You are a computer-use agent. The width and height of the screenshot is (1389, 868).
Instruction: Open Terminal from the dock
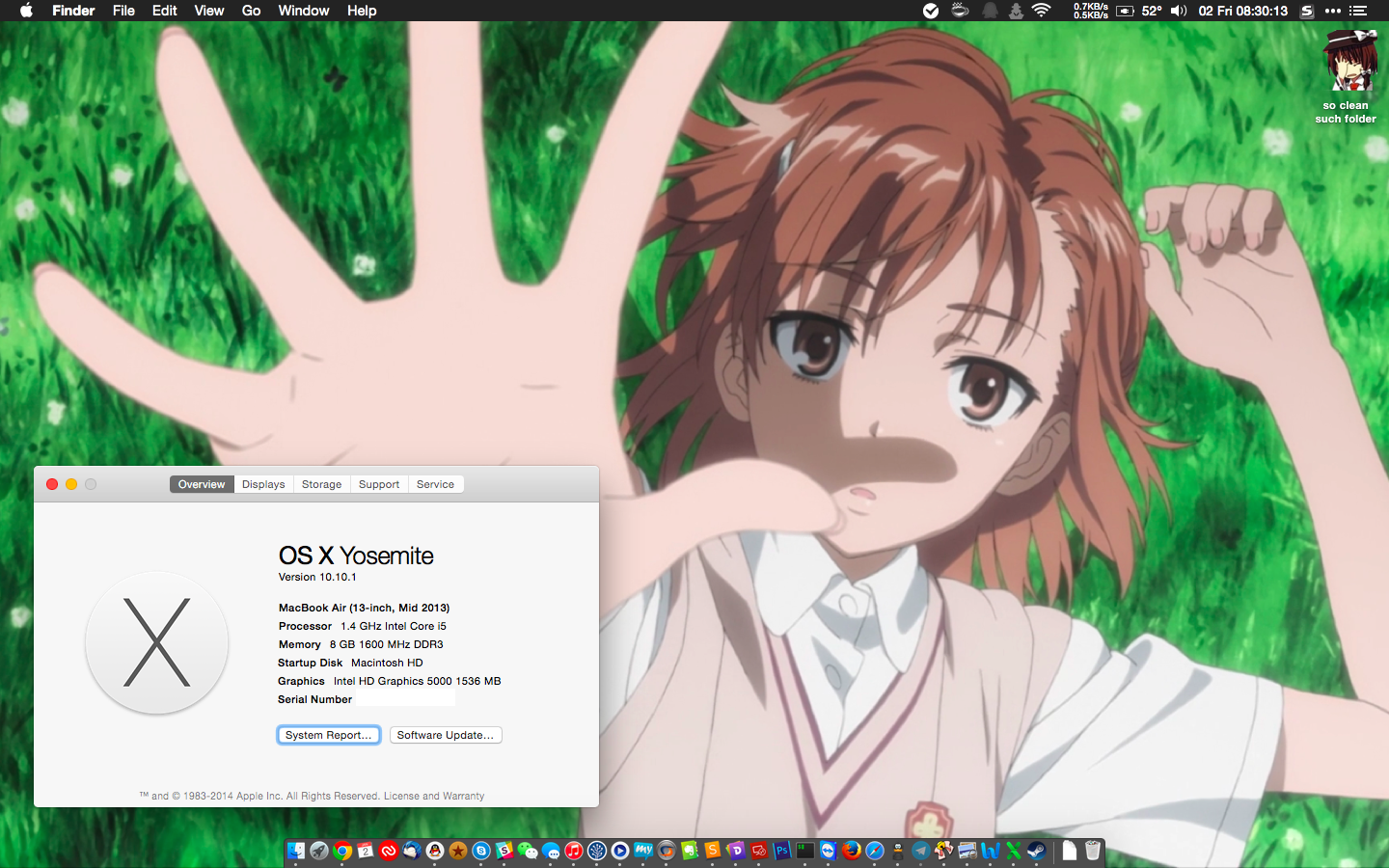pos(804,851)
